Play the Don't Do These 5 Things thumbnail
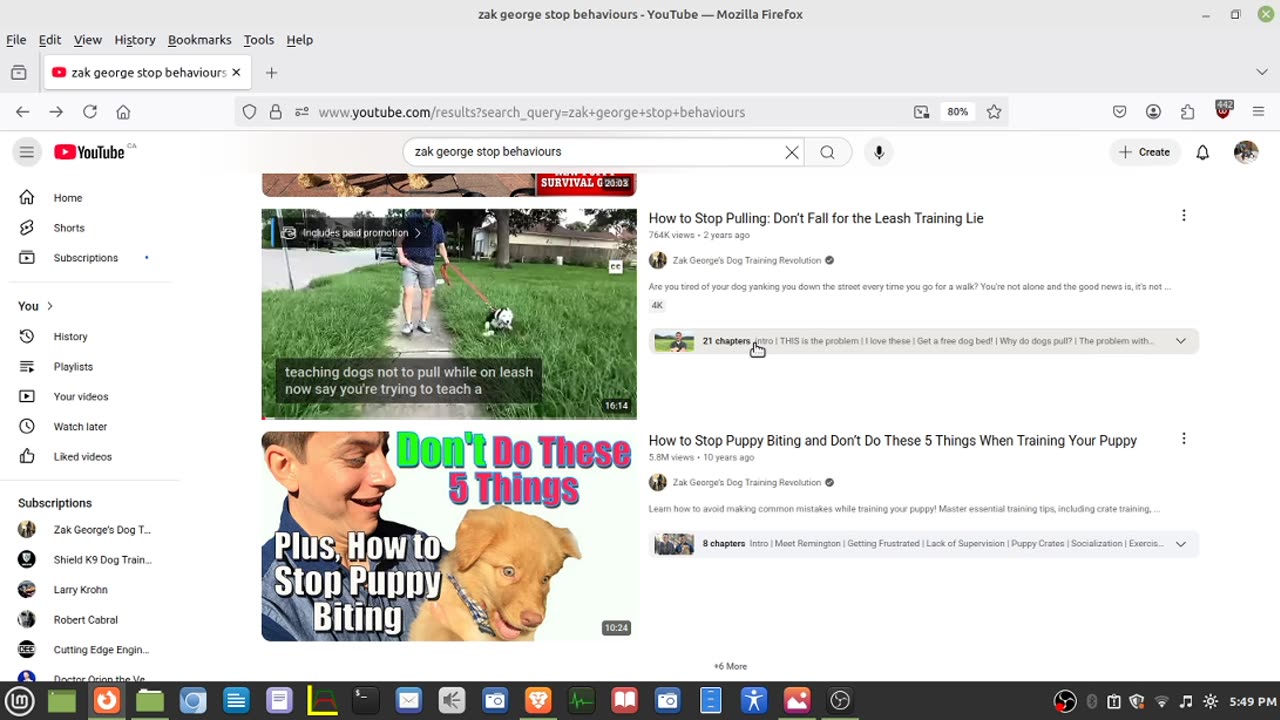Image resolution: width=1280 pixels, height=720 pixels. 449,536
